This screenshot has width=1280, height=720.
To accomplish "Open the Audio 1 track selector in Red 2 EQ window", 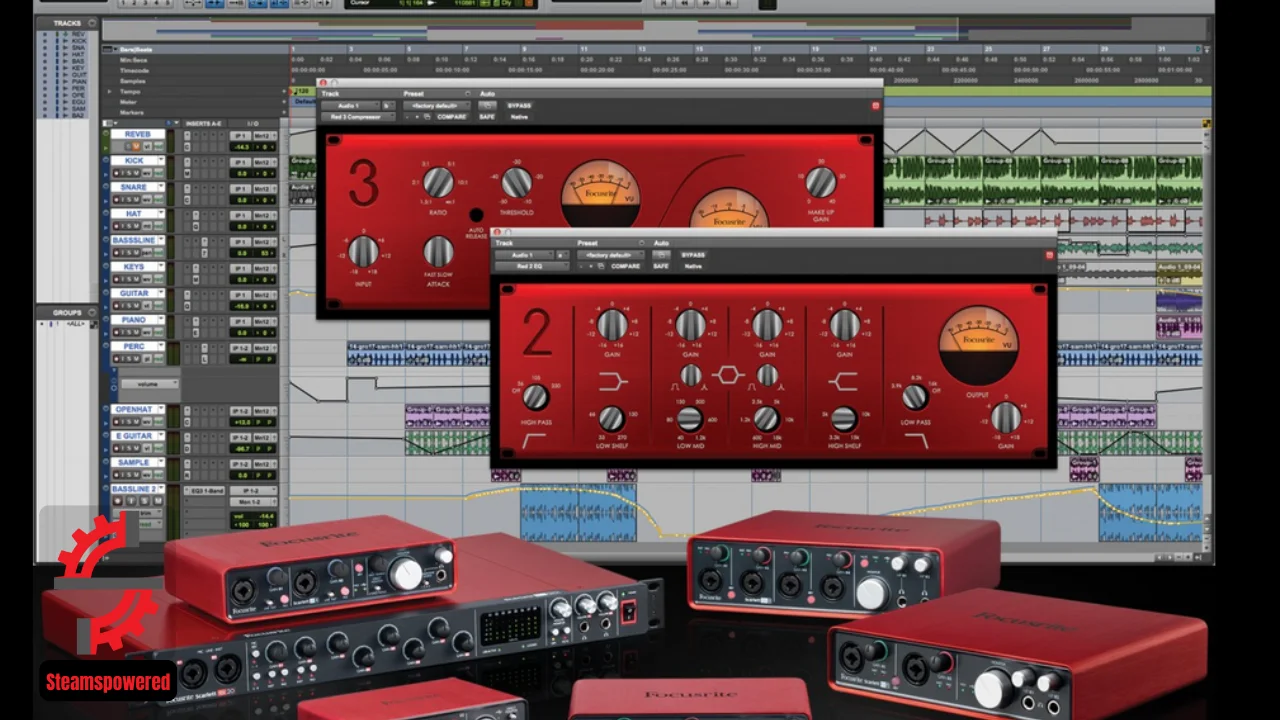I will pyautogui.click(x=522, y=255).
